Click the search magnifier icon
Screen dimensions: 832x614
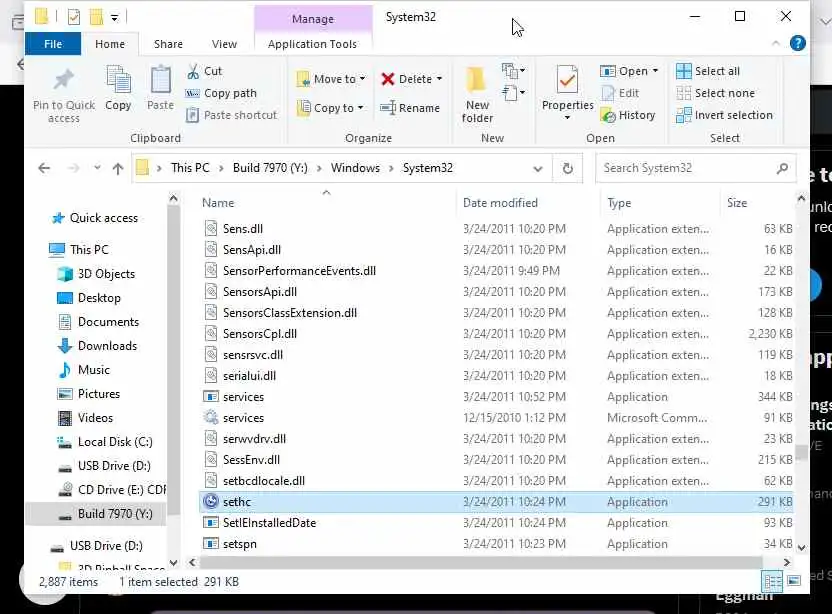pos(782,168)
